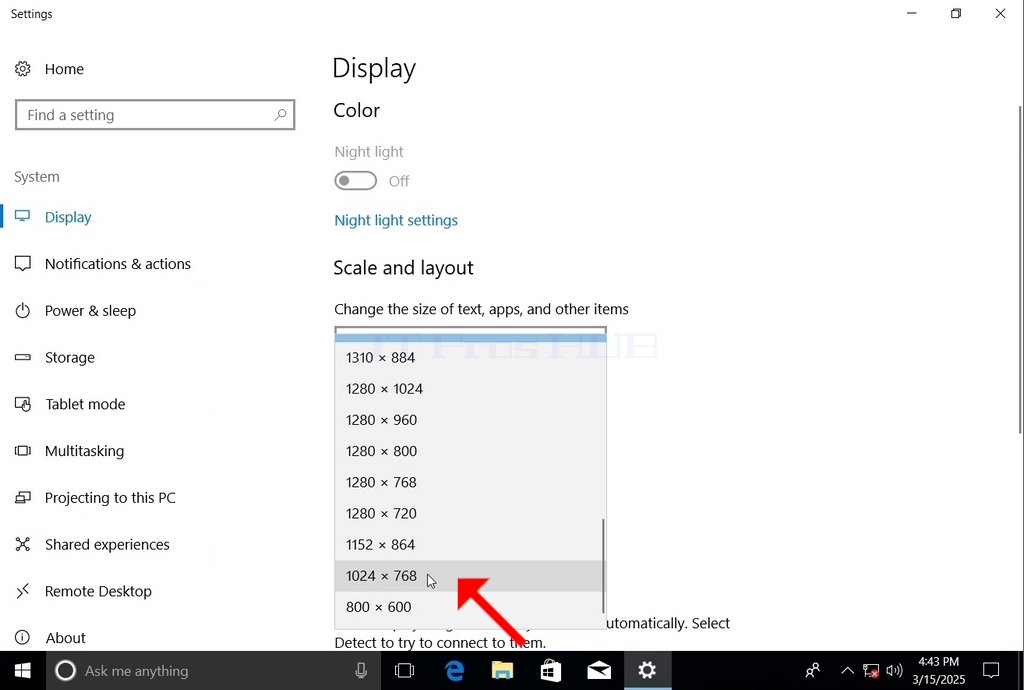1024x690 pixels.
Task: Launch Microsoft Edge from taskbar
Action: 455,670
